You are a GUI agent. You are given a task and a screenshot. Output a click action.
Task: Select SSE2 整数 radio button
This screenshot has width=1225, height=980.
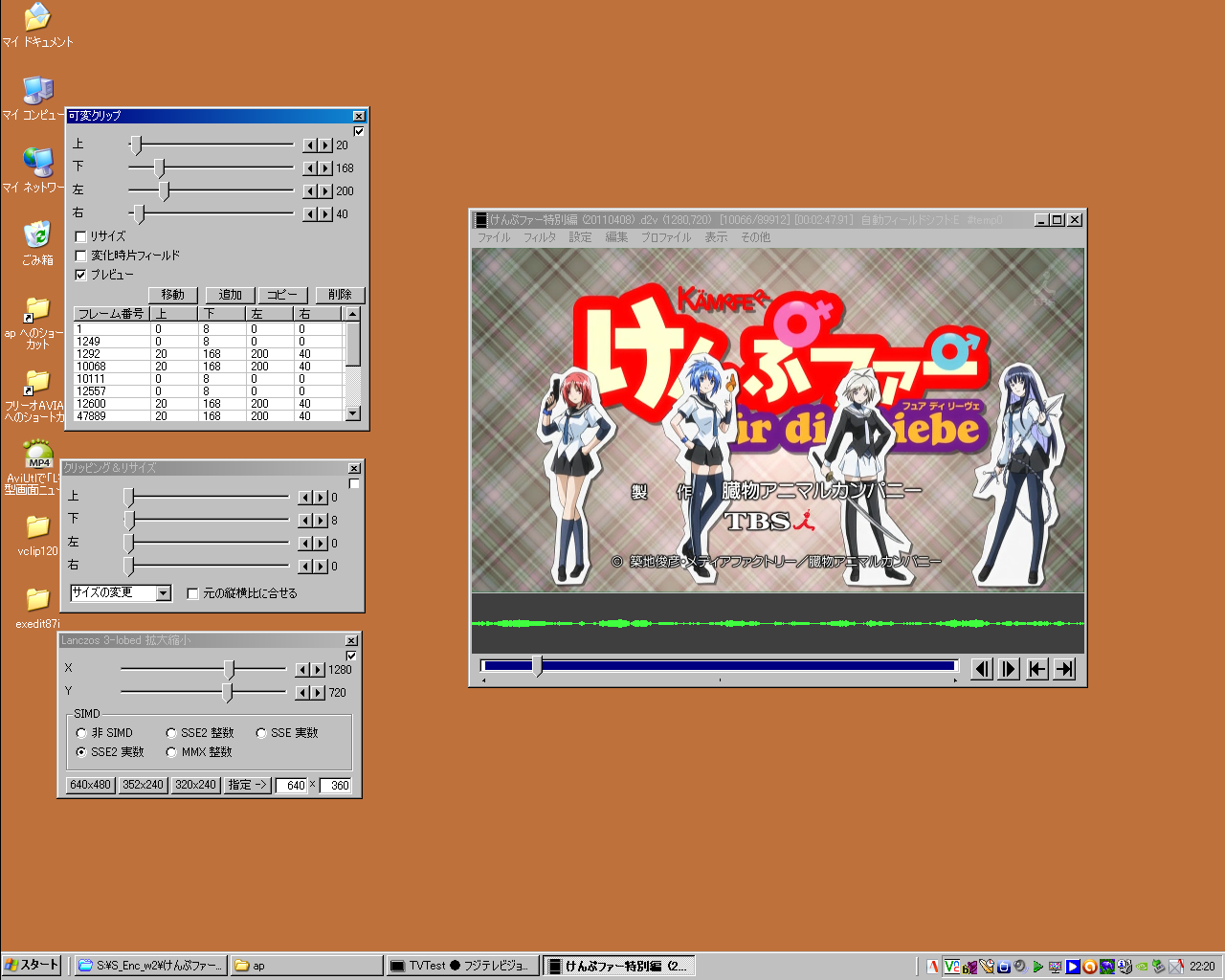tap(171, 733)
